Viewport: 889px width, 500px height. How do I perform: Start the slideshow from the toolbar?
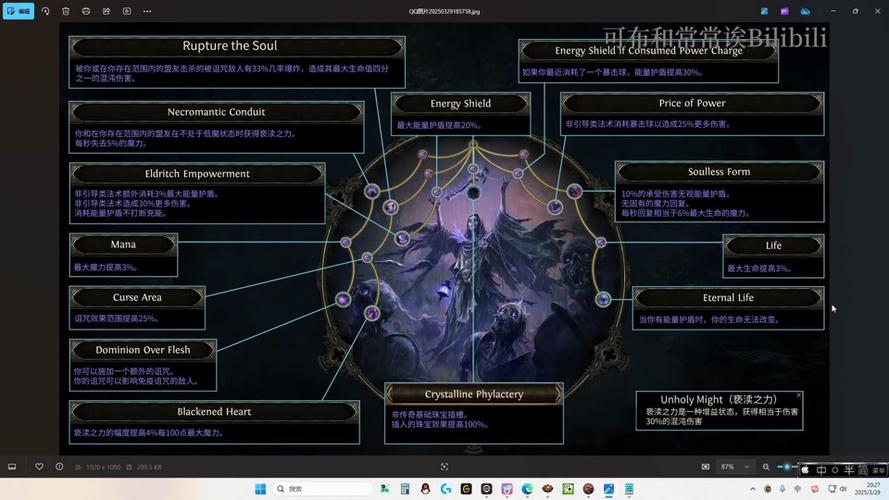(127, 11)
